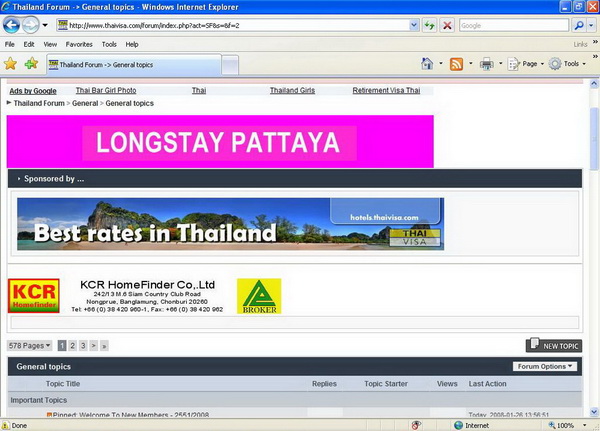This screenshot has width=600, height=431.
Task: Open the Thailand Girls ad link
Action: 292,90
